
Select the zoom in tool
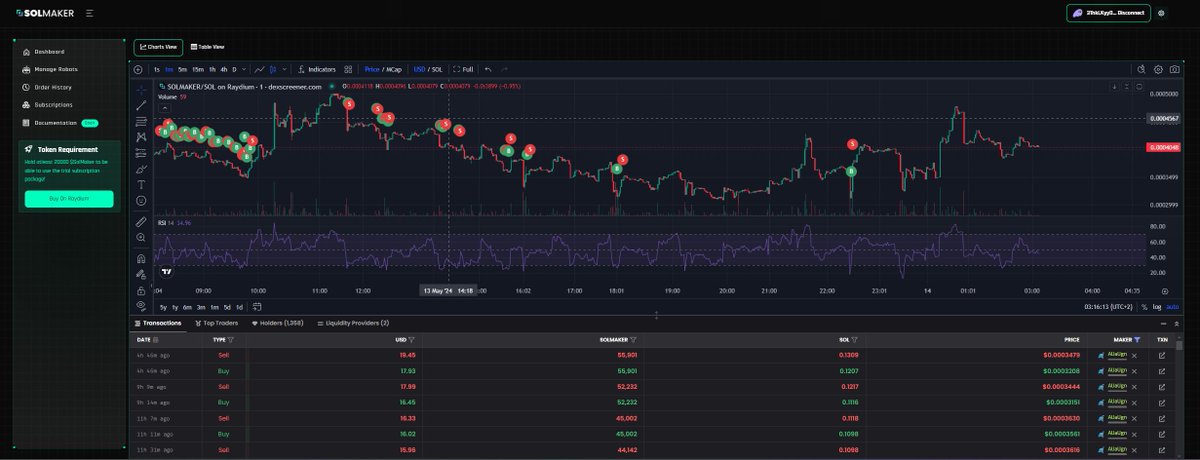pyautogui.click(x=141, y=237)
